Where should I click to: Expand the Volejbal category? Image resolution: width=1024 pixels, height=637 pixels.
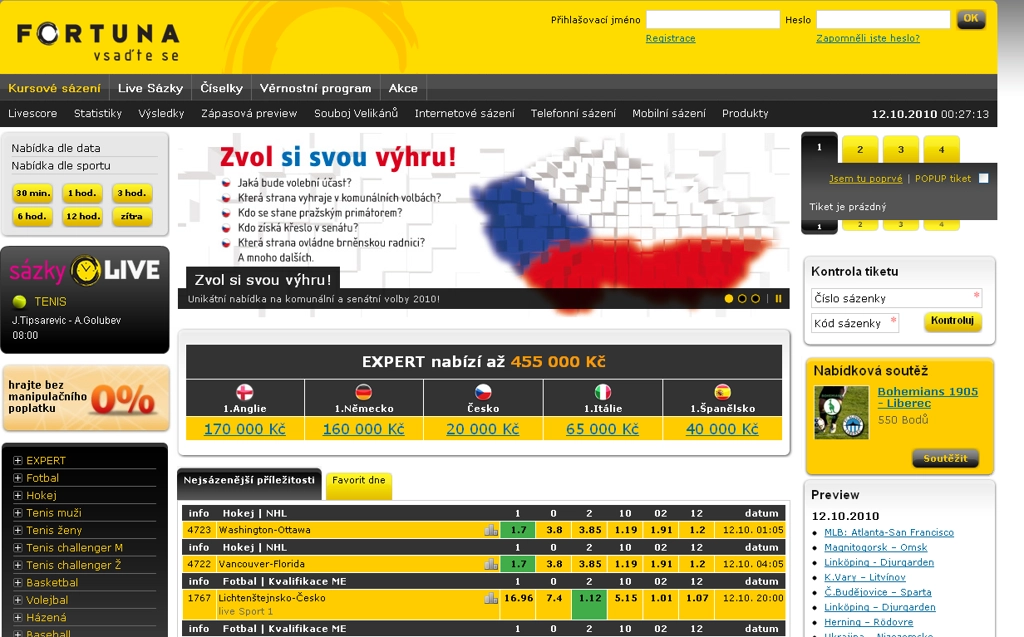click(x=18, y=600)
